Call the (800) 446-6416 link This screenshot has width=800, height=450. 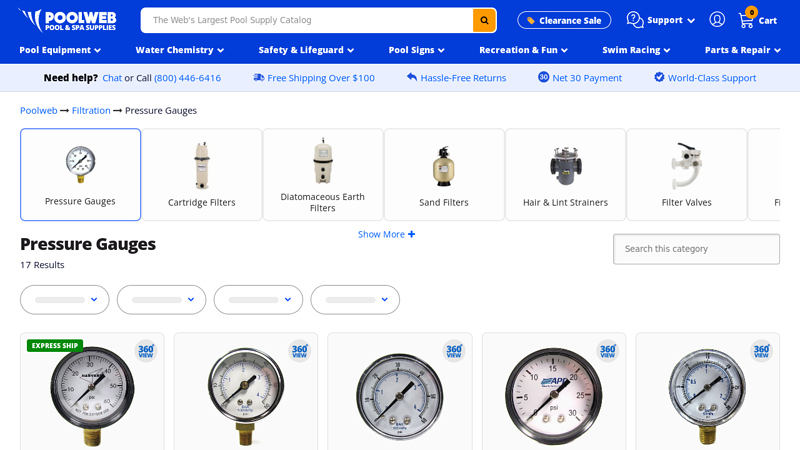(187, 78)
